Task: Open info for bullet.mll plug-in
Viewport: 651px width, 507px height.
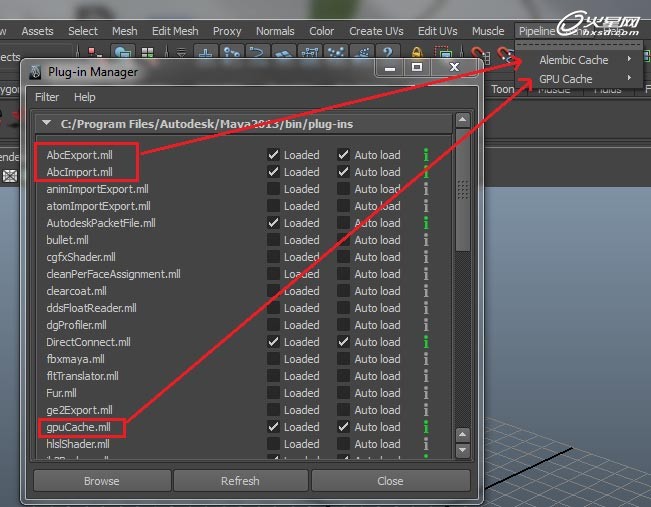Action: [x=426, y=240]
